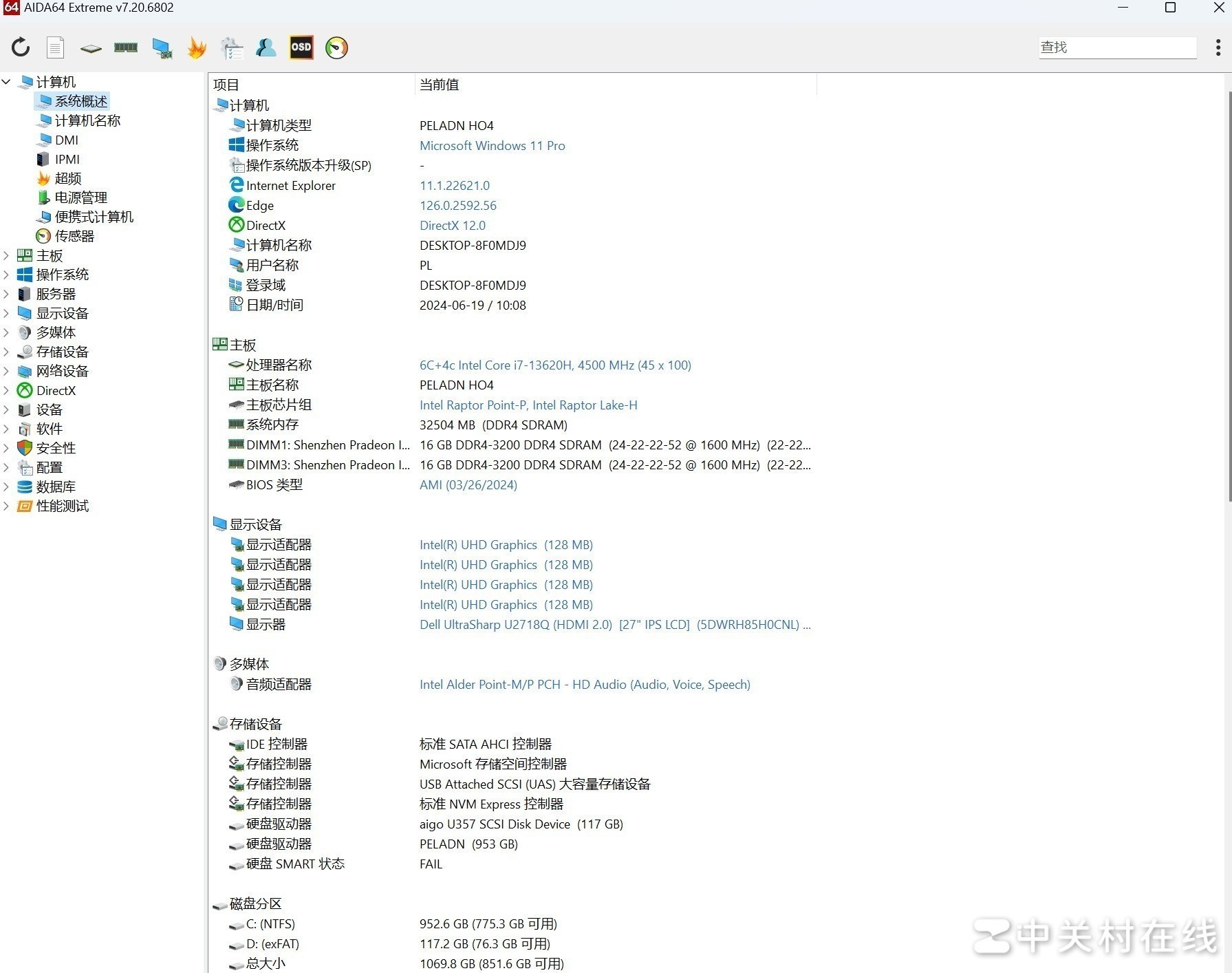The width and height of the screenshot is (1232, 973).
Task: Click the user account toolbar icon
Action: 266,47
